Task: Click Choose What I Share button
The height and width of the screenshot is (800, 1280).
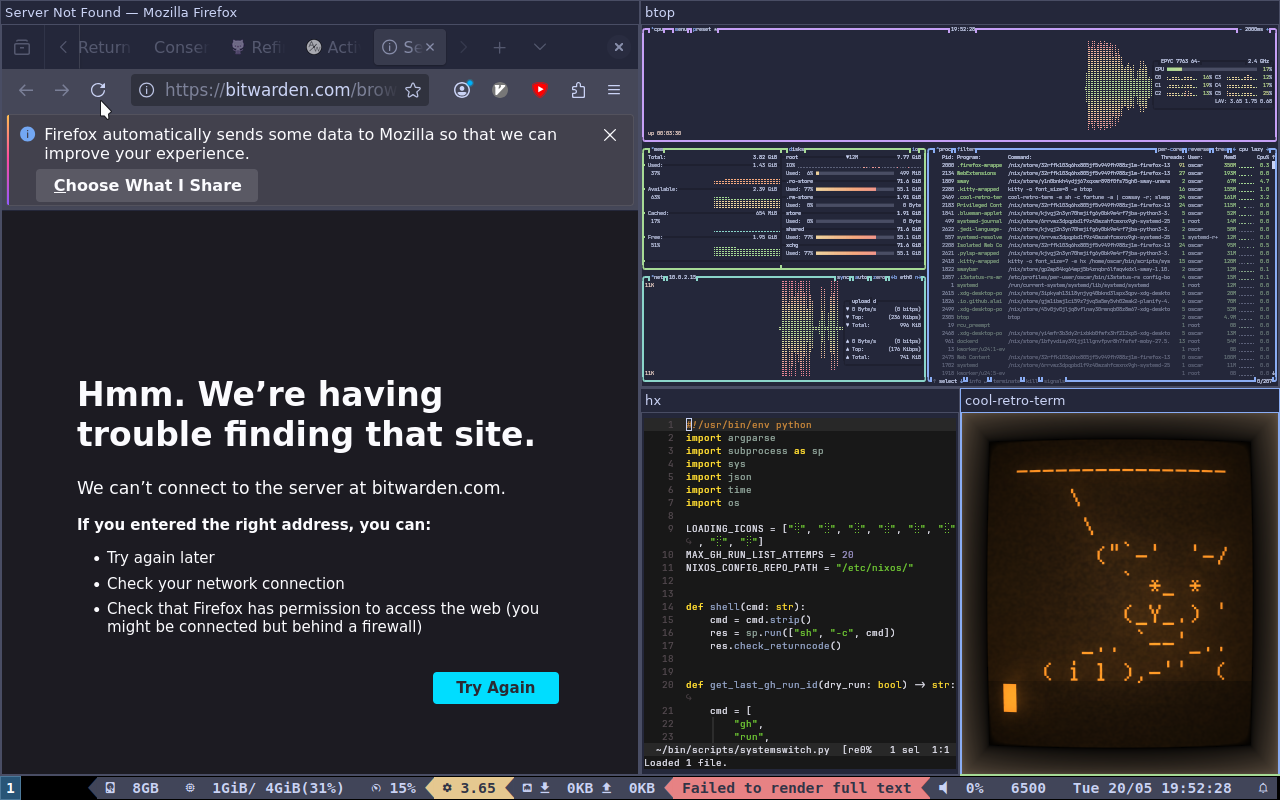Action: (147, 185)
